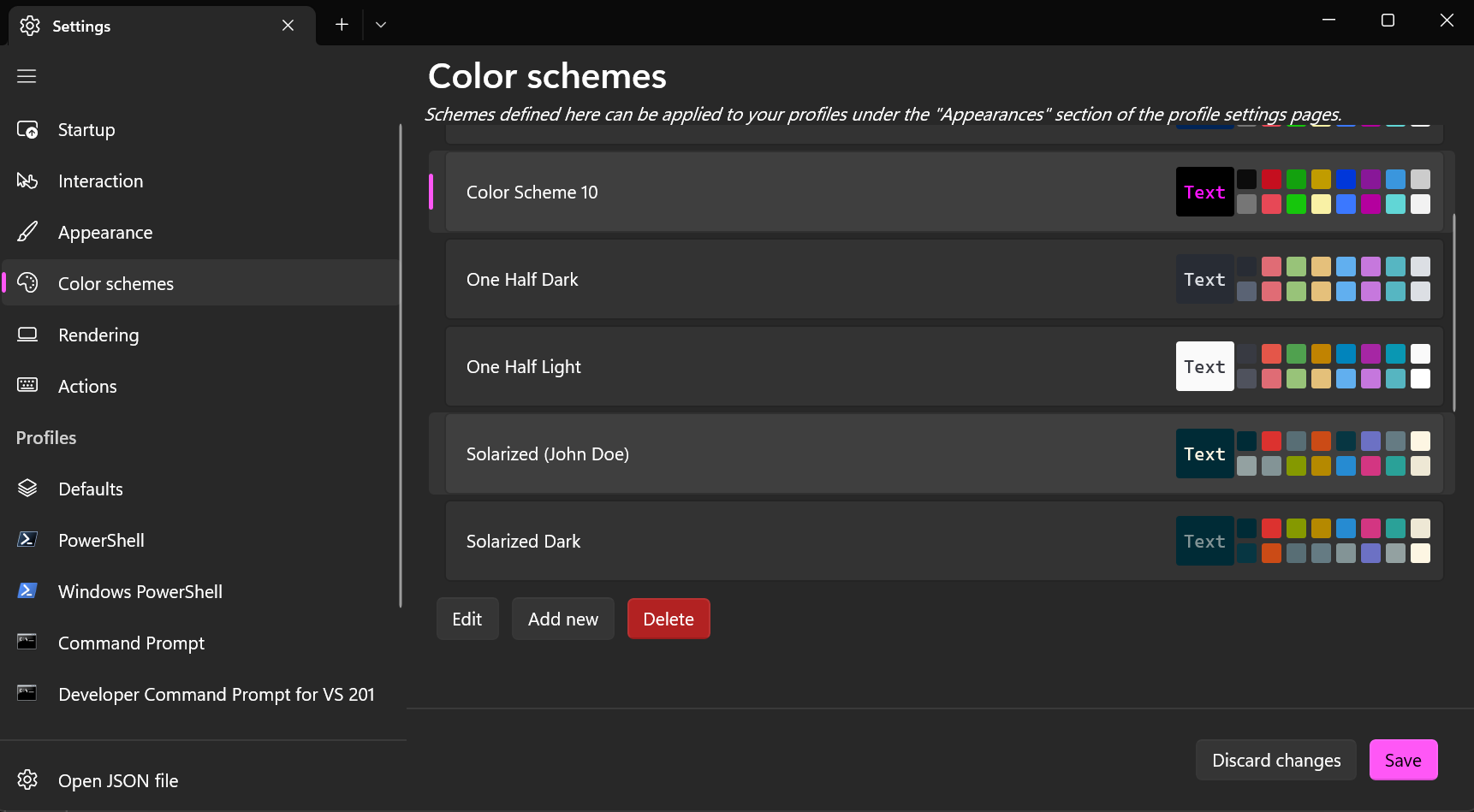1474x812 pixels.
Task: Open the hamburger navigation menu
Action: pos(27,76)
